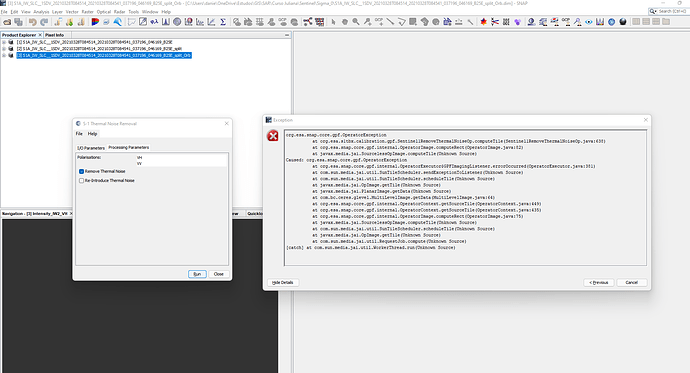Screen dimensions: 690x373
Task: Click the Undo toolbar icon
Action: click(32, 22)
